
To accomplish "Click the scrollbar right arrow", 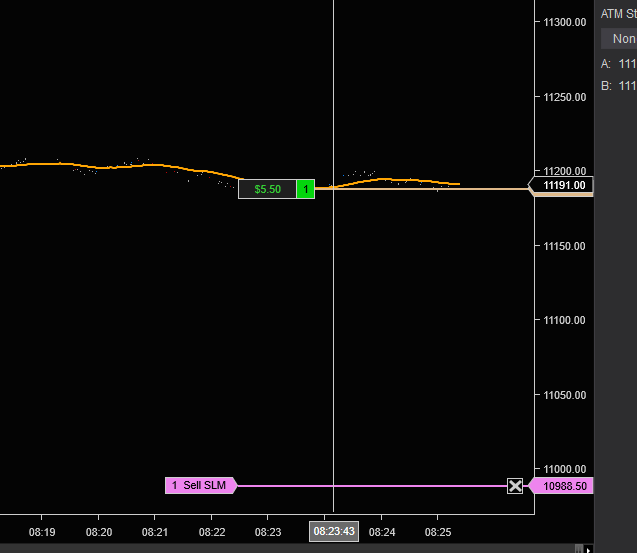I will pos(589,549).
